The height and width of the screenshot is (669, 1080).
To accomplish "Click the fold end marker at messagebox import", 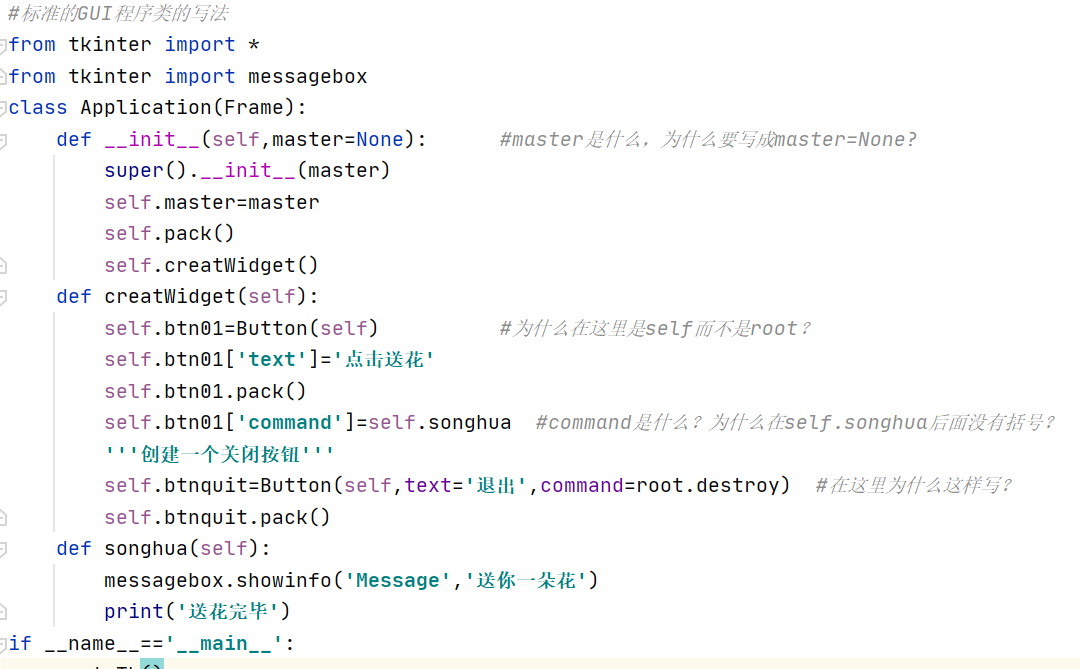I will 3,76.
